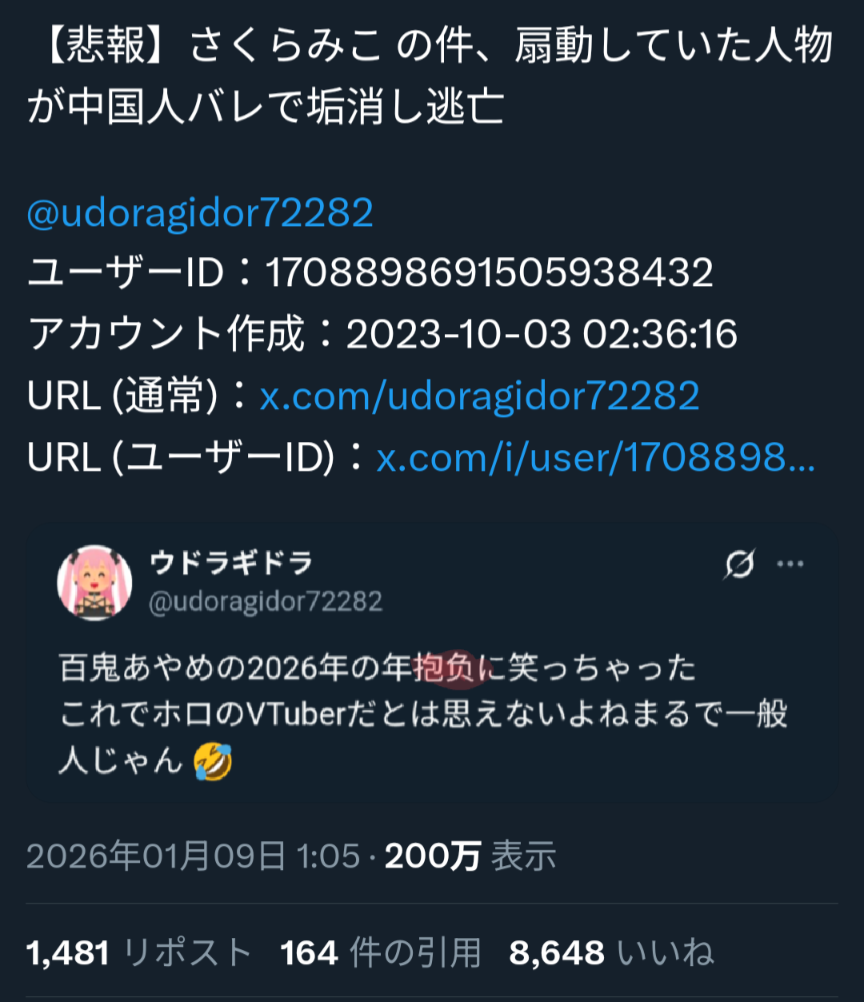Open quoted post text about 百鬼あやめ

point(423,714)
